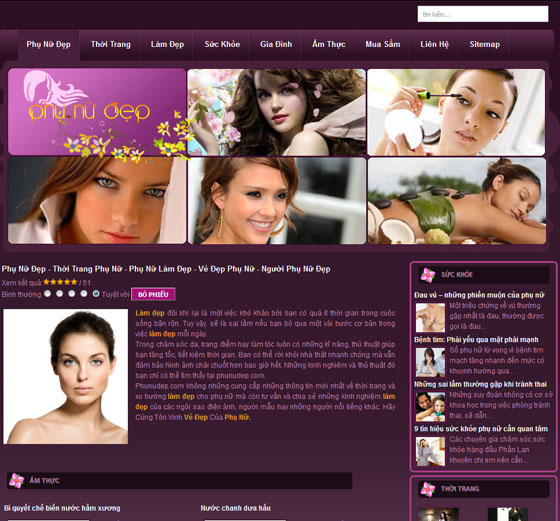Open the Nước chanh dưa hấu article link
The width and height of the screenshot is (560, 521).
[x=235, y=508]
